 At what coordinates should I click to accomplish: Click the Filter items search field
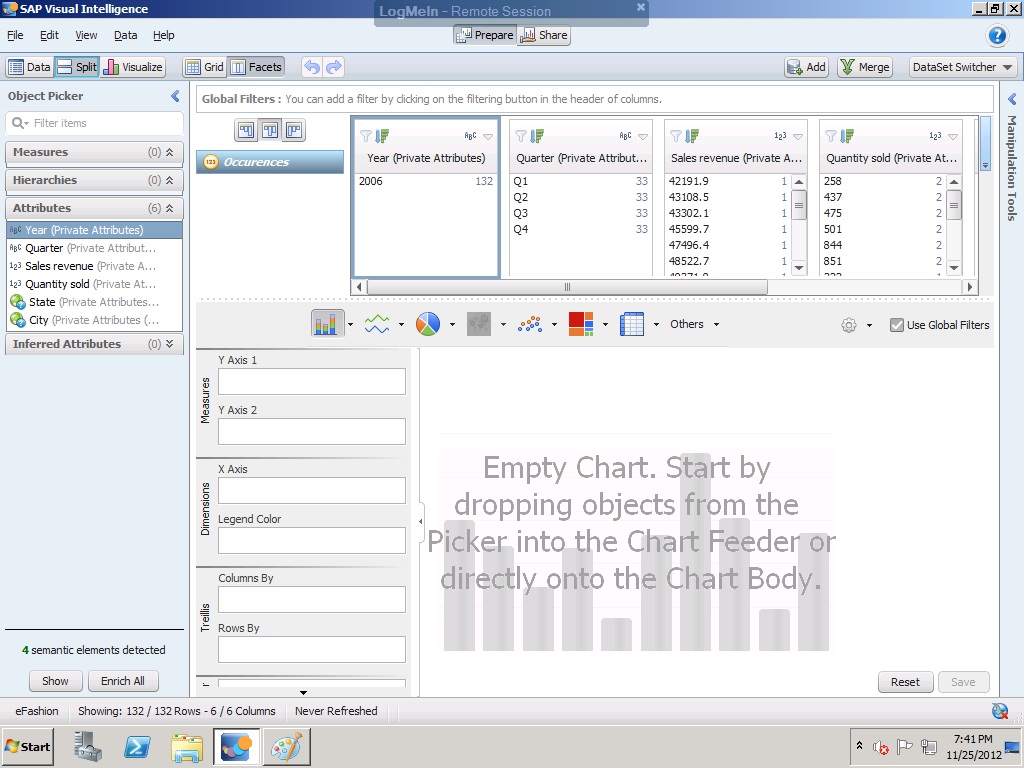[x=95, y=123]
